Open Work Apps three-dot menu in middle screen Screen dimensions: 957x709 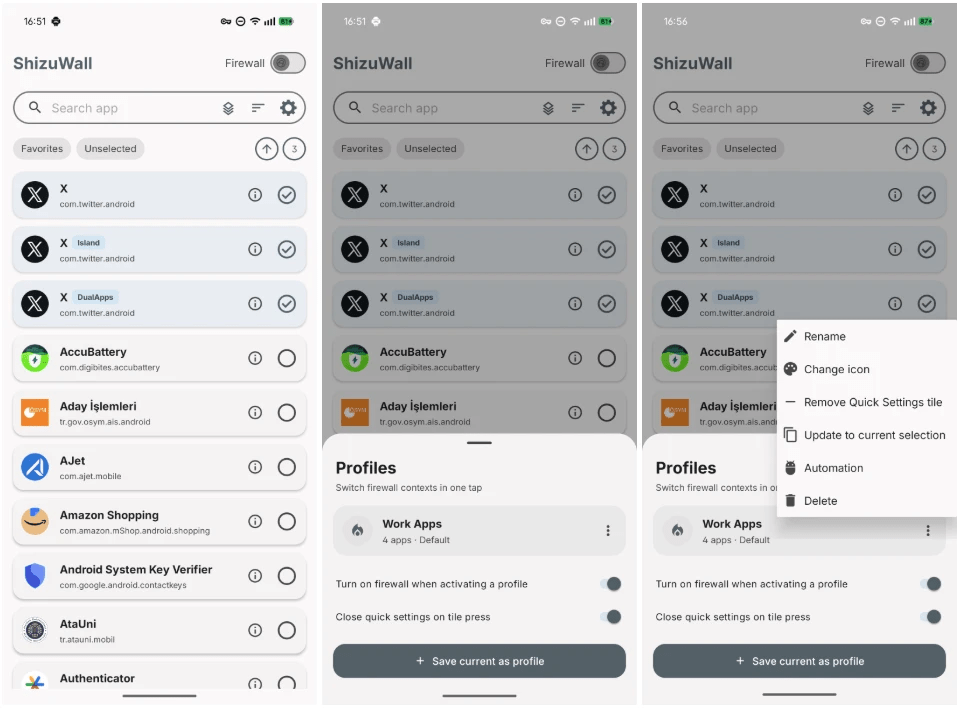pyautogui.click(x=608, y=531)
